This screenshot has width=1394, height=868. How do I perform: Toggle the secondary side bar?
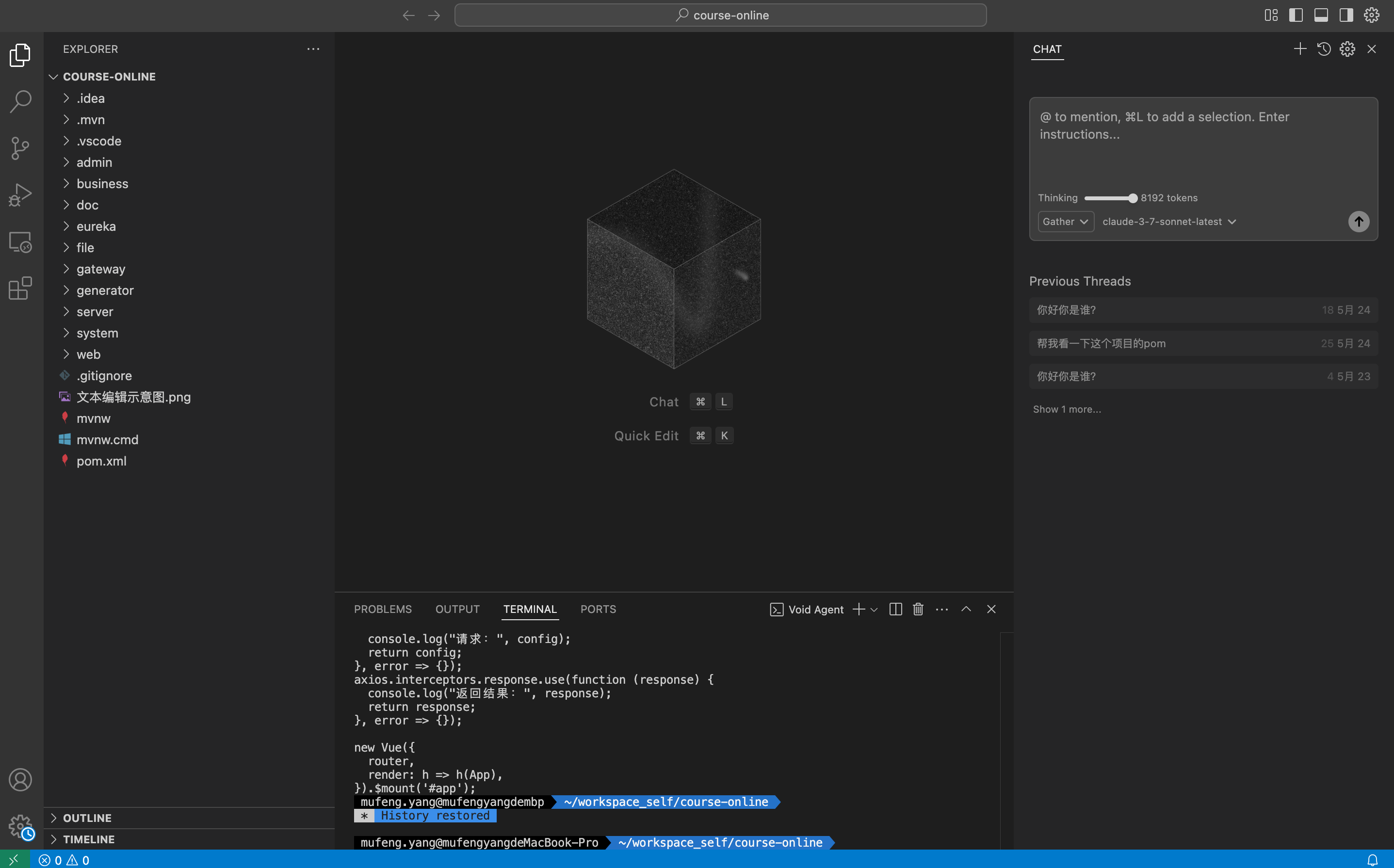click(1346, 15)
